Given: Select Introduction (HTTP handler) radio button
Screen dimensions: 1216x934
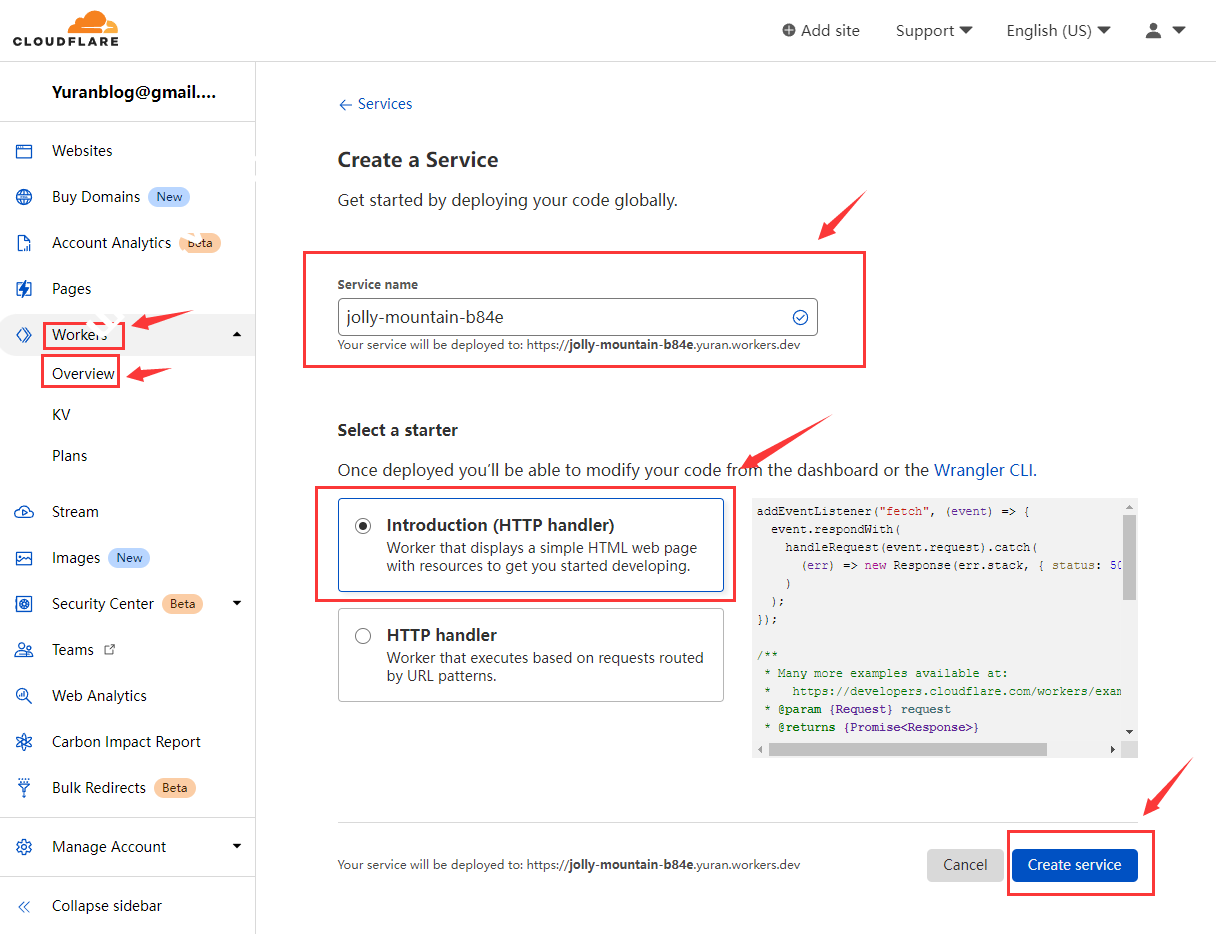Looking at the screenshot, I should click(363, 526).
